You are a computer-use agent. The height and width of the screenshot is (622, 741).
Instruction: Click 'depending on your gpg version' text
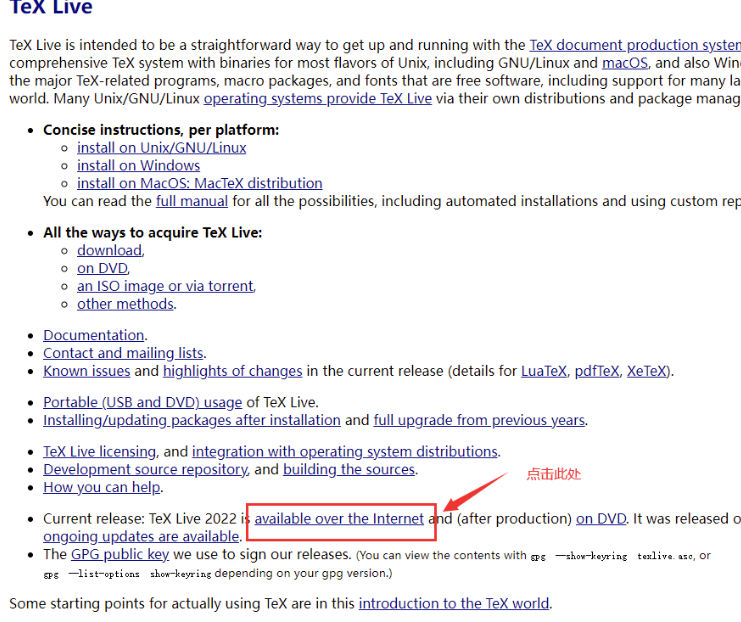[302, 573]
